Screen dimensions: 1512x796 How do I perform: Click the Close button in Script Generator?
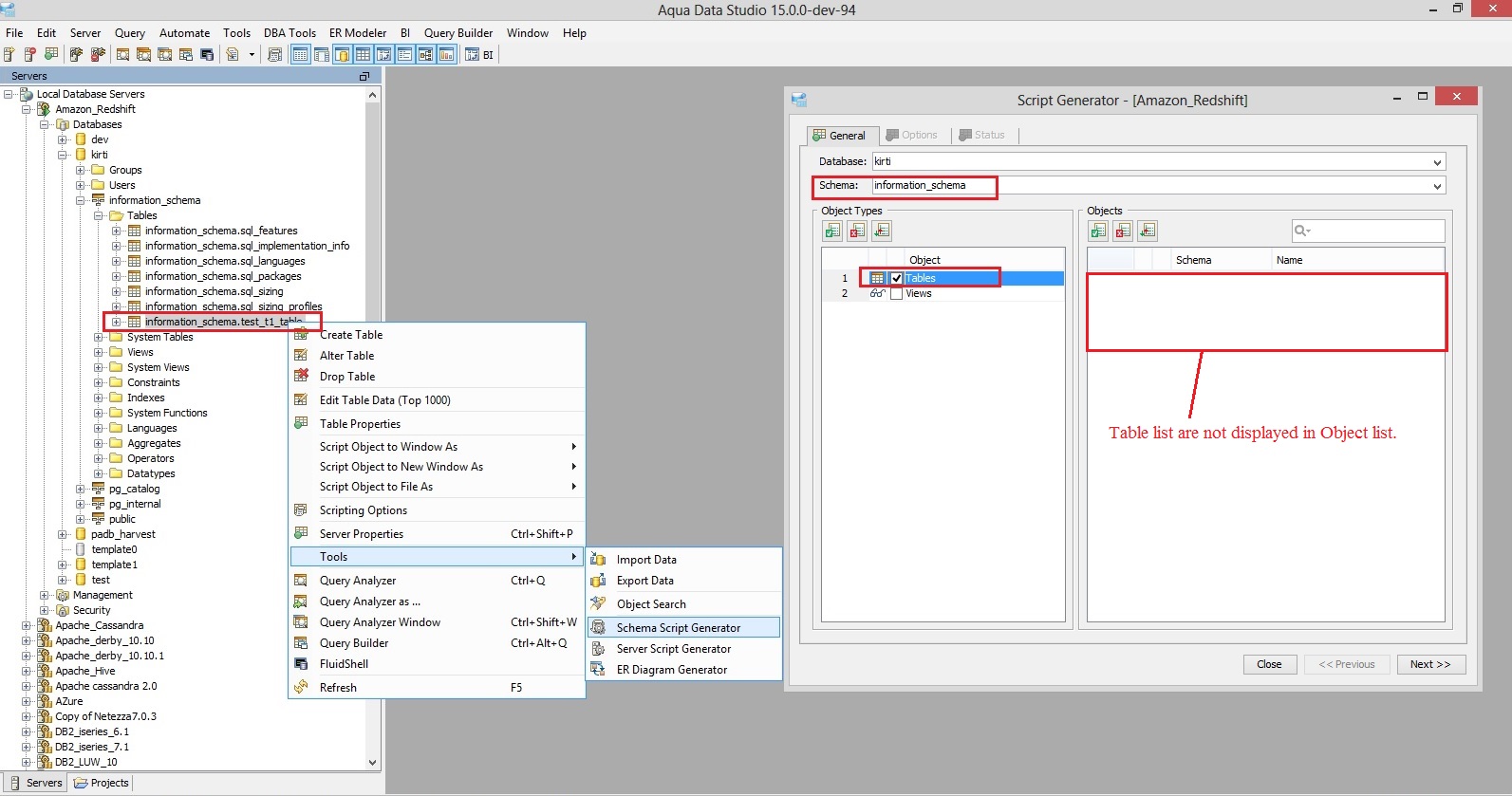1269,664
